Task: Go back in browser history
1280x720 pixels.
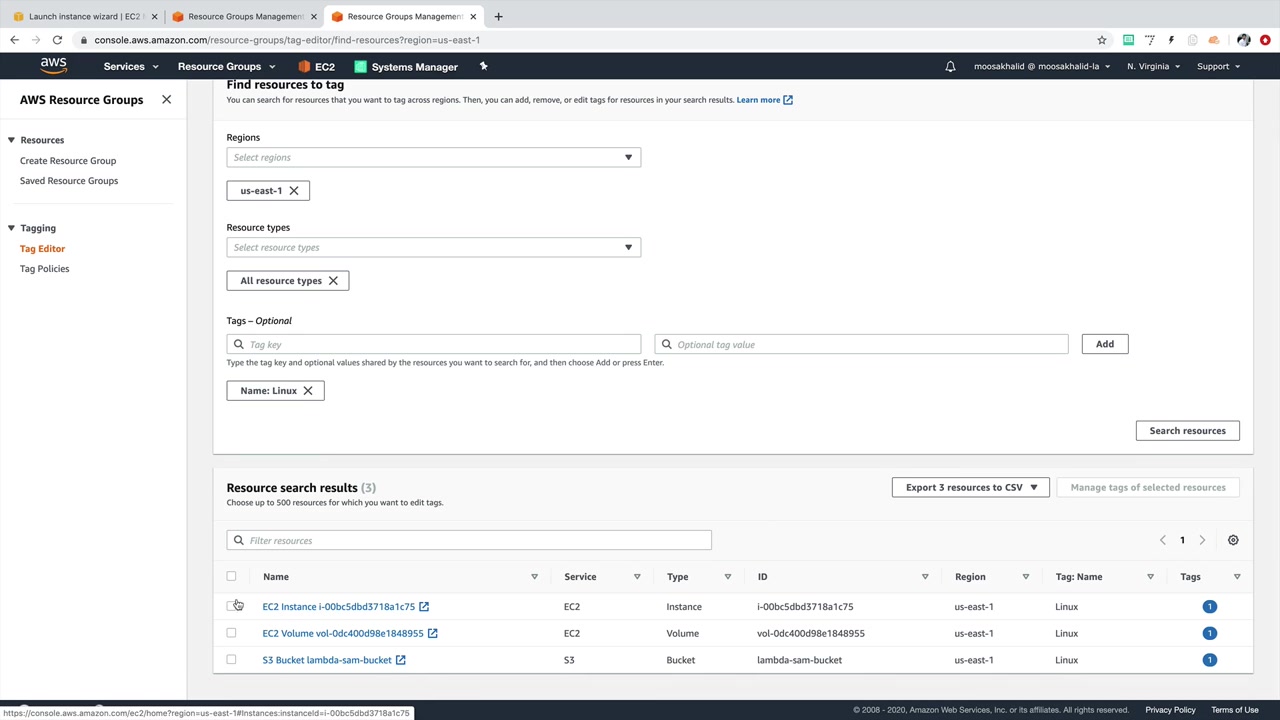Action: [x=14, y=40]
